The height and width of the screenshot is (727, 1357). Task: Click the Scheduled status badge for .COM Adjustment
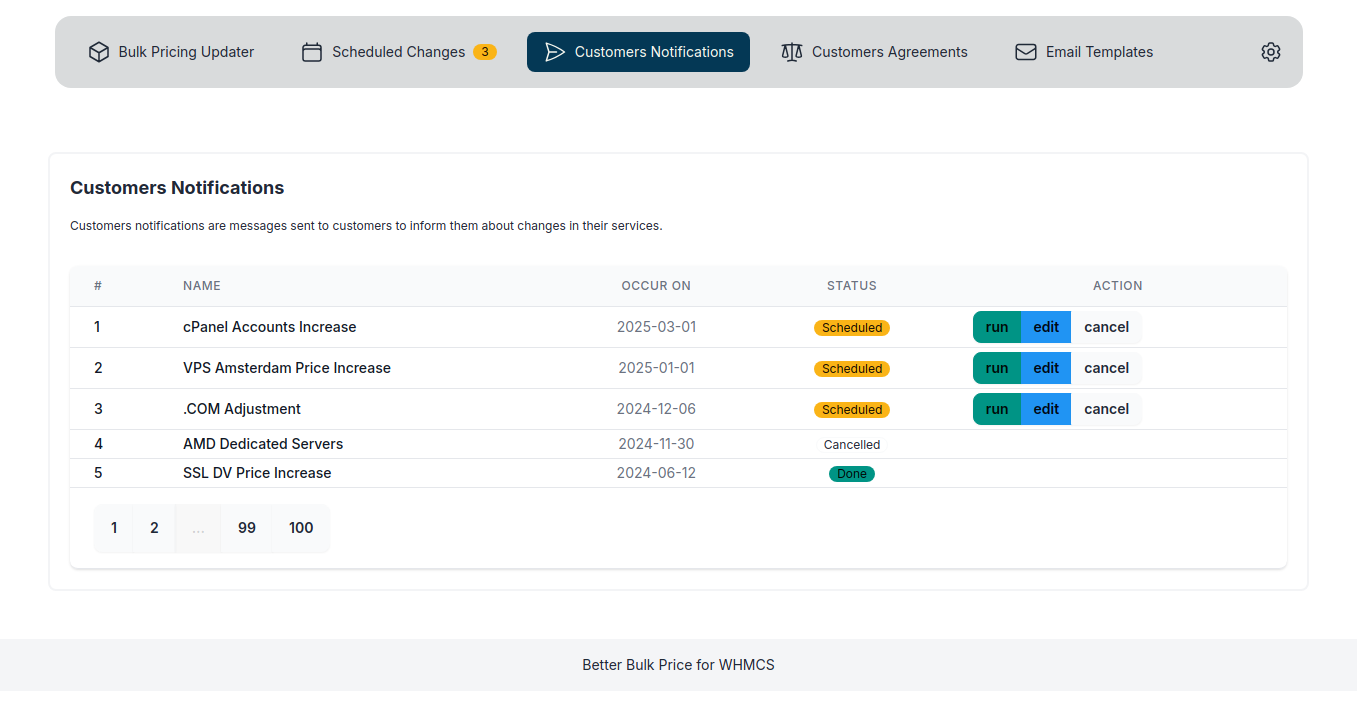click(x=852, y=409)
